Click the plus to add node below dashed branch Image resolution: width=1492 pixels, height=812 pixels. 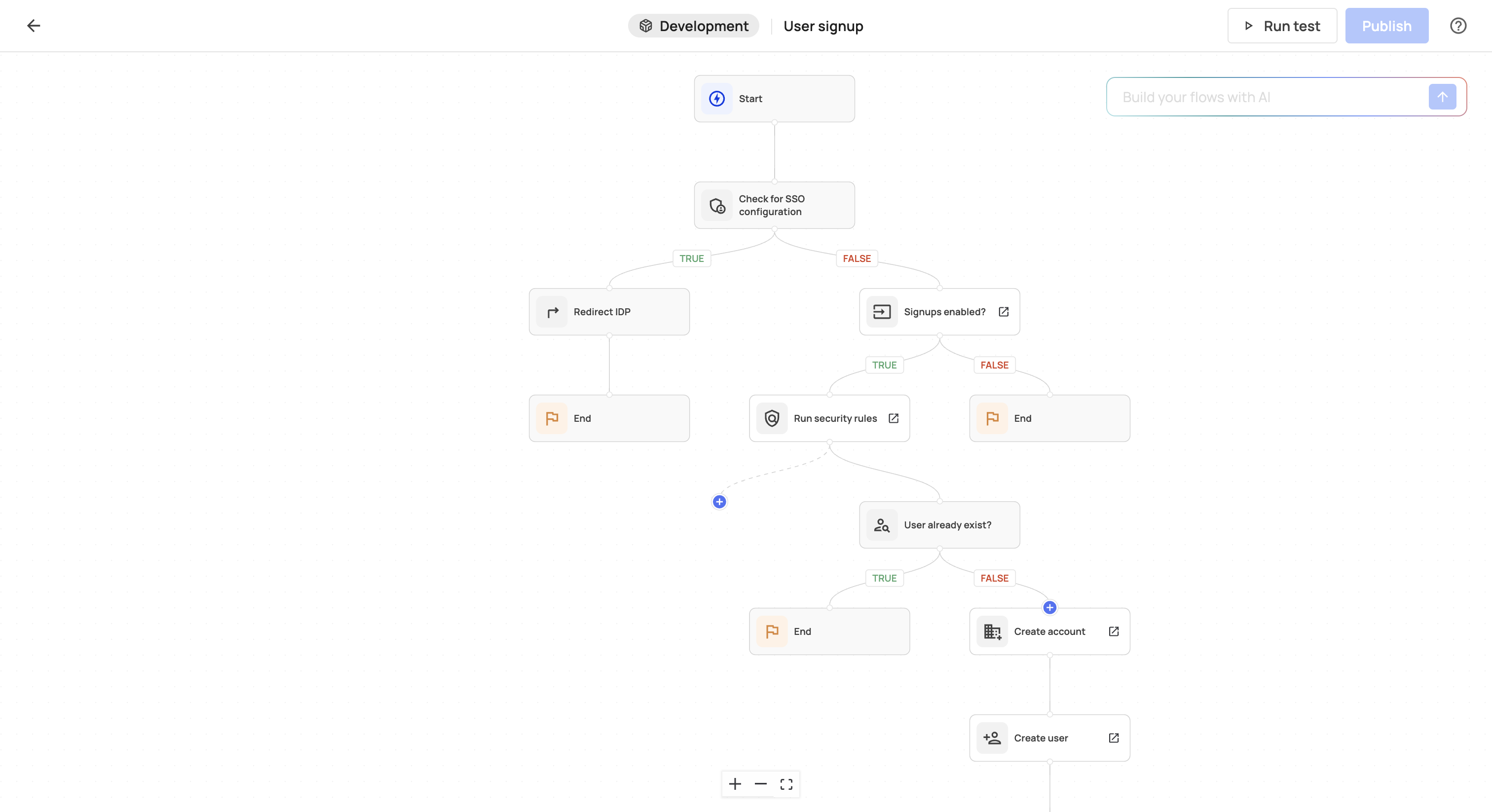pyautogui.click(x=719, y=502)
